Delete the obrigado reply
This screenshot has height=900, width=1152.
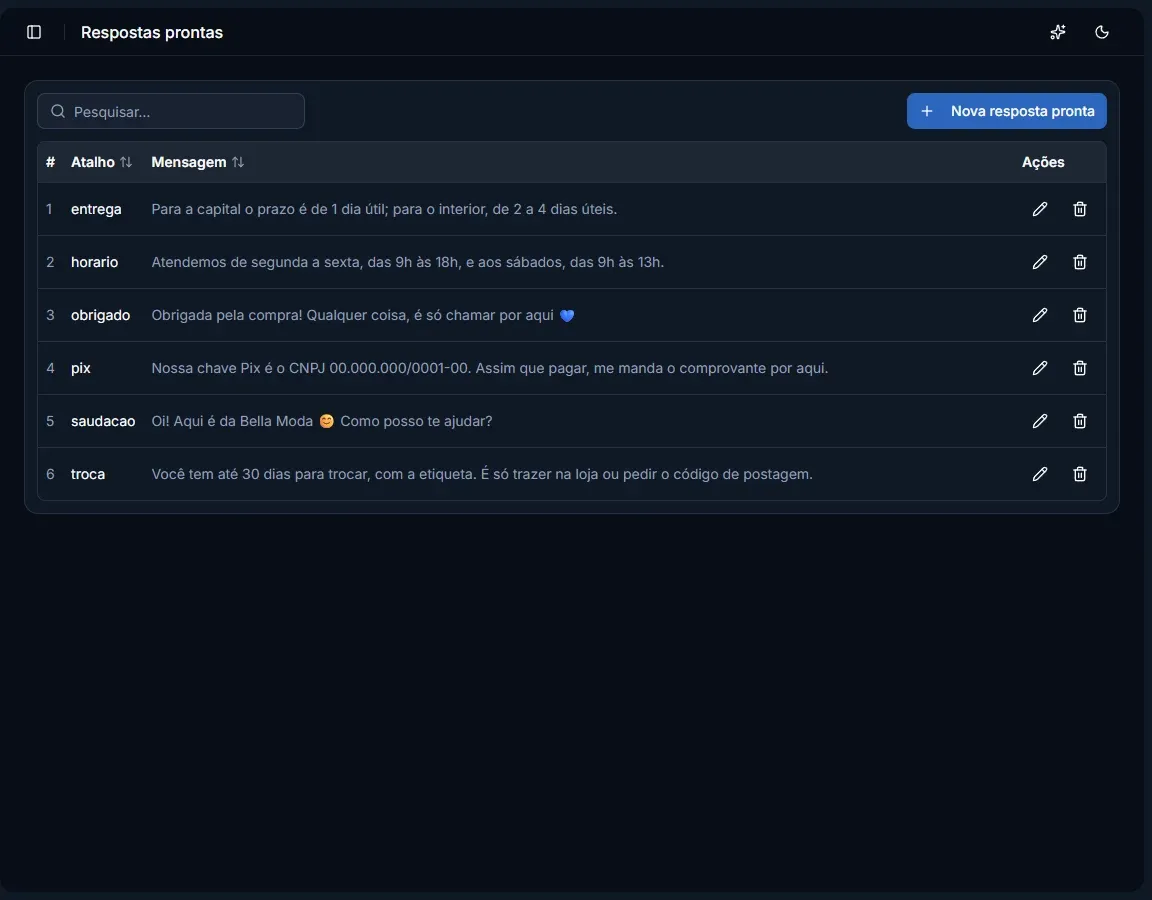1079,315
